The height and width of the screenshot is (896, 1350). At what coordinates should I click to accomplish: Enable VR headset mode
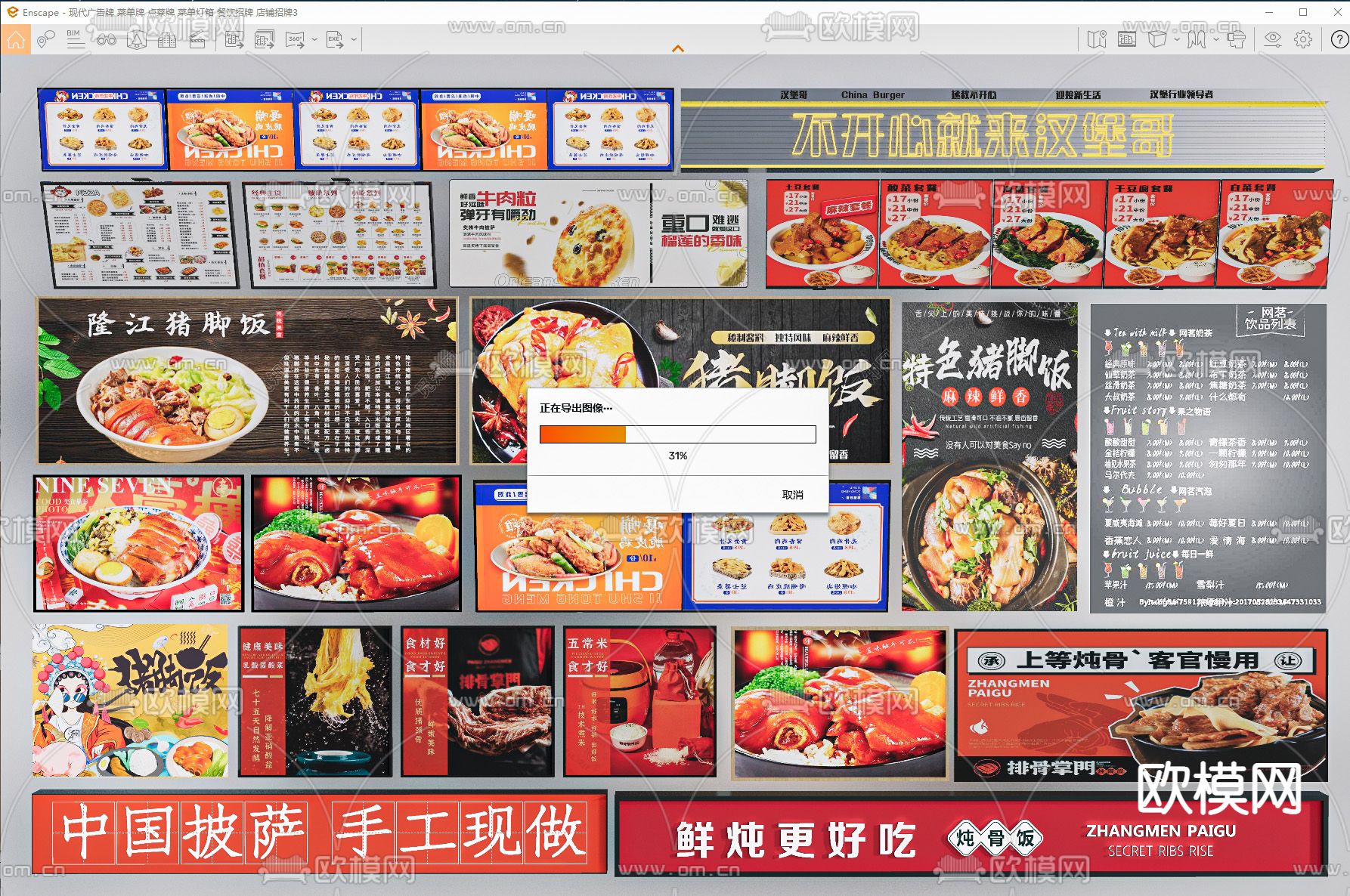pyautogui.click(x=1237, y=39)
